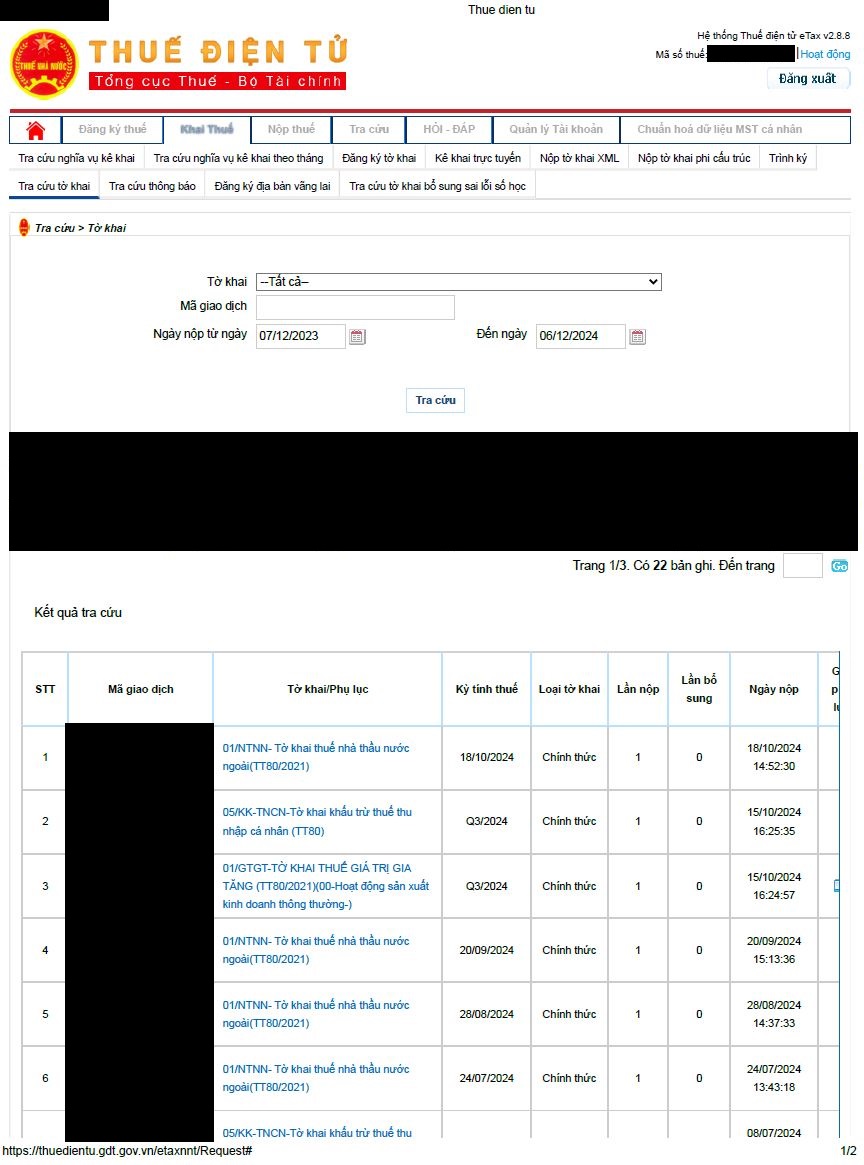Open calendar picker for 'Ngày nộp từ ngày'
The image size is (864, 1165).
click(357, 337)
